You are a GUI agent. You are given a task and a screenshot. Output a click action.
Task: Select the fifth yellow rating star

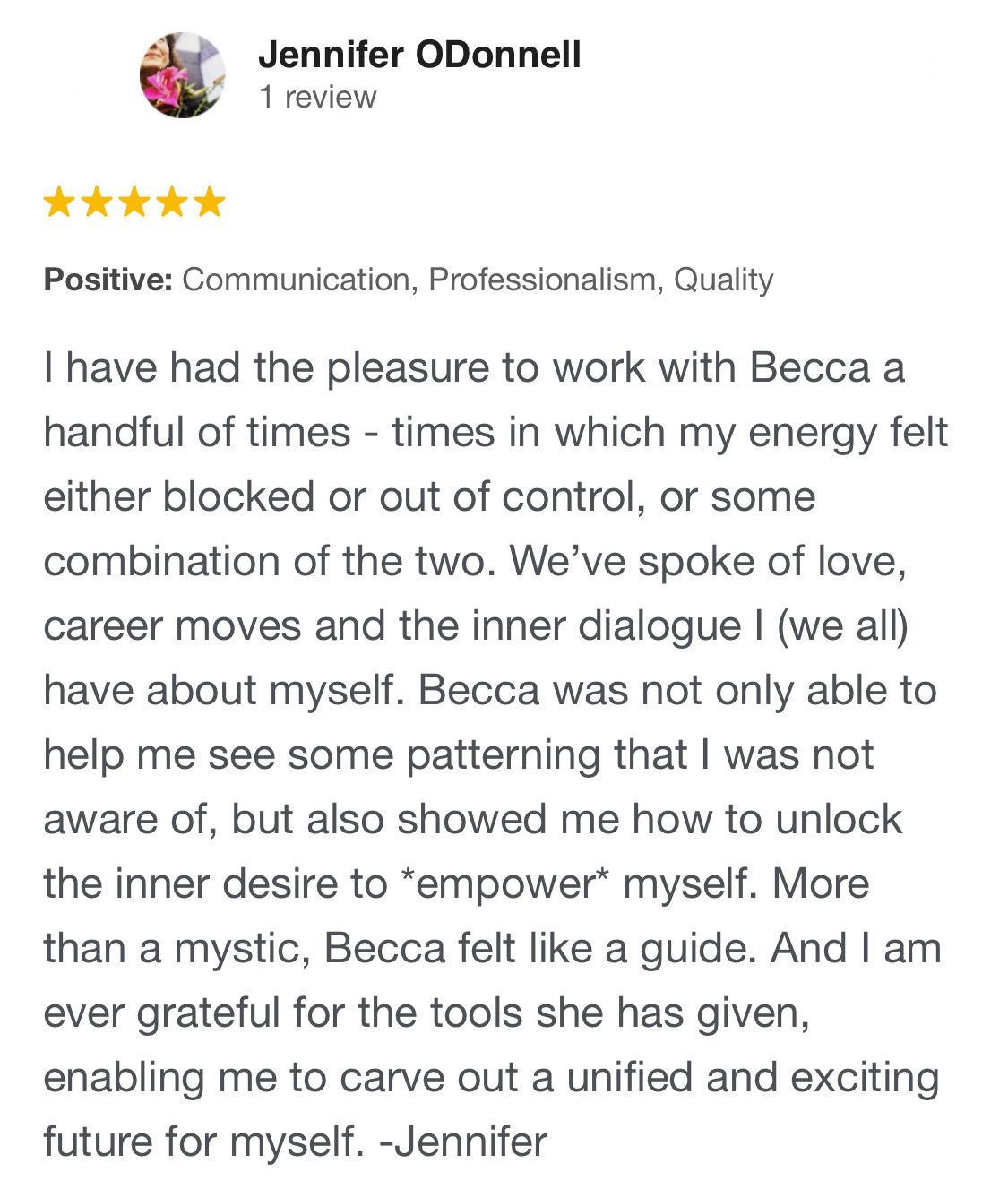point(209,202)
